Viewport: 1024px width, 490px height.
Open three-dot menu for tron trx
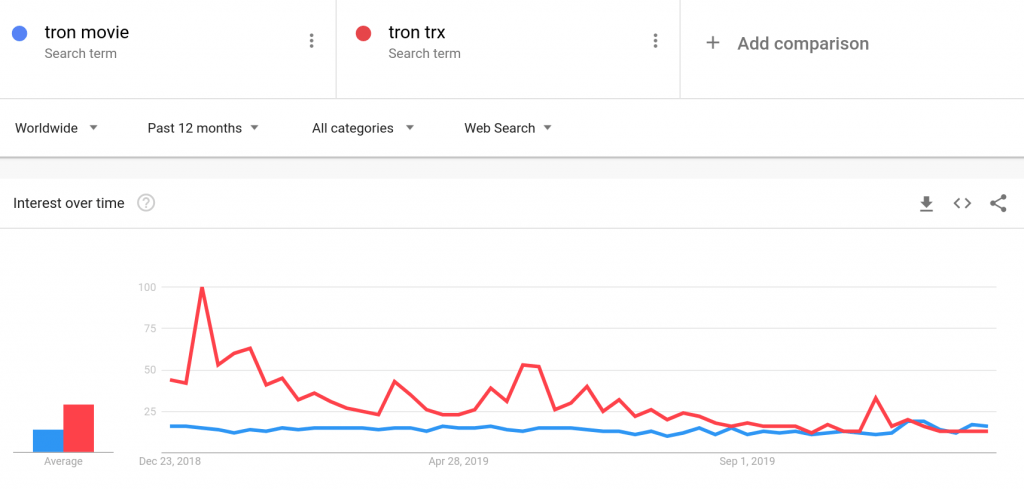655,41
